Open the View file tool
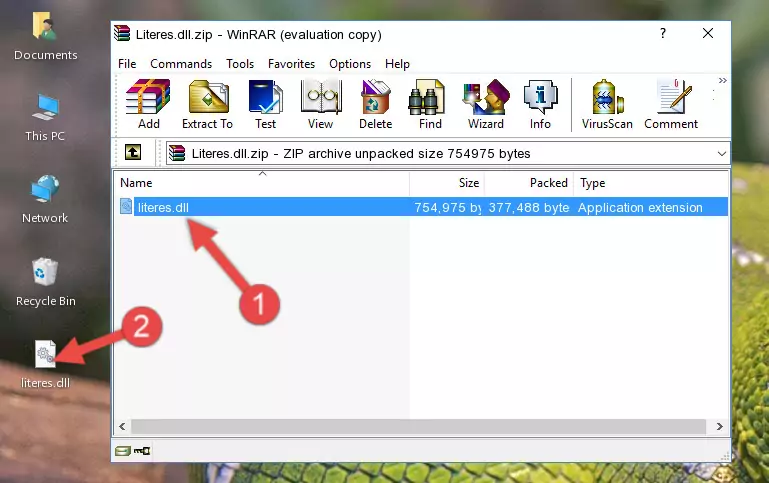Viewport: 769px width, 483px height. point(321,104)
